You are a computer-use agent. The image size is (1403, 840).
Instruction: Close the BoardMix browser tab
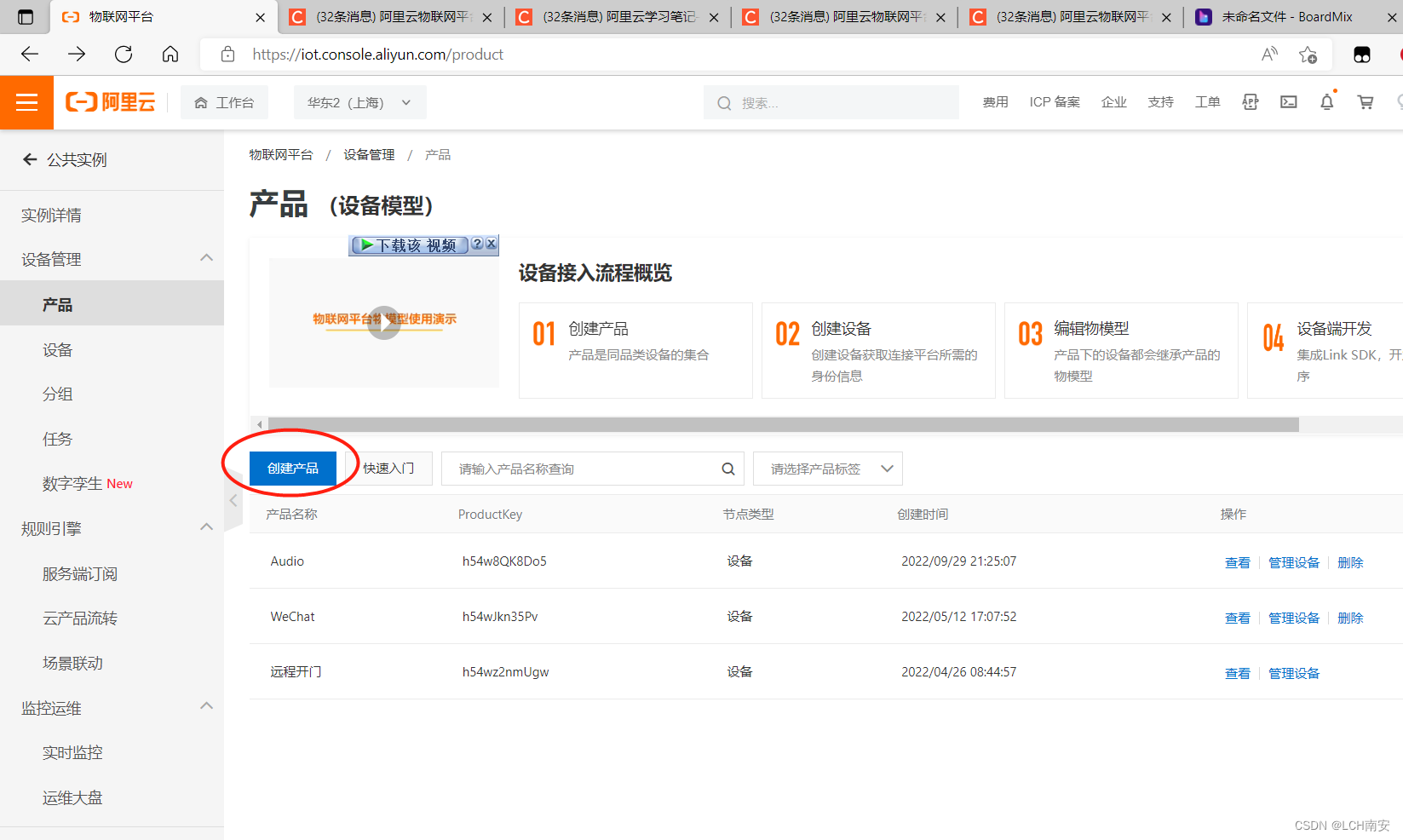(x=1392, y=17)
